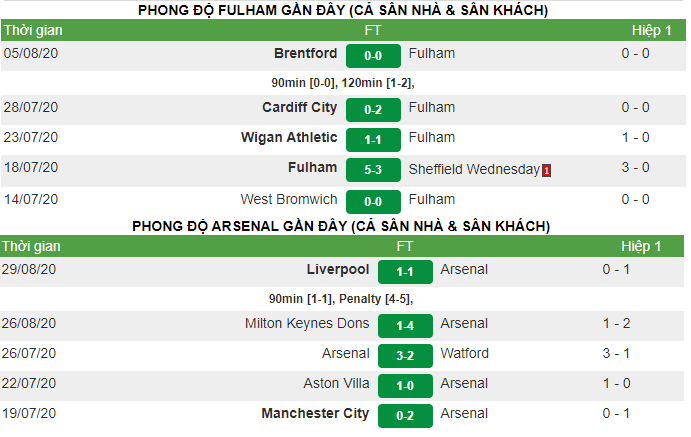Select the Watford team name
This screenshot has width=691, height=437.
[465, 353]
